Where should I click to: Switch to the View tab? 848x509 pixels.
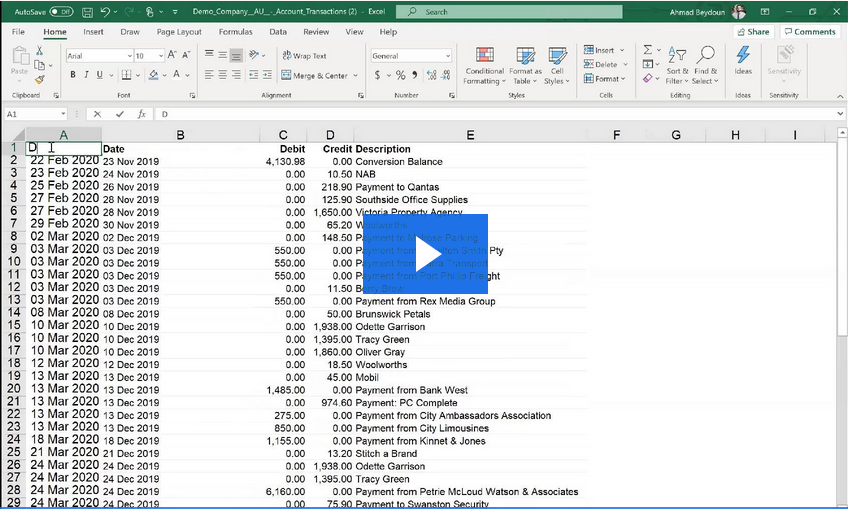click(354, 32)
